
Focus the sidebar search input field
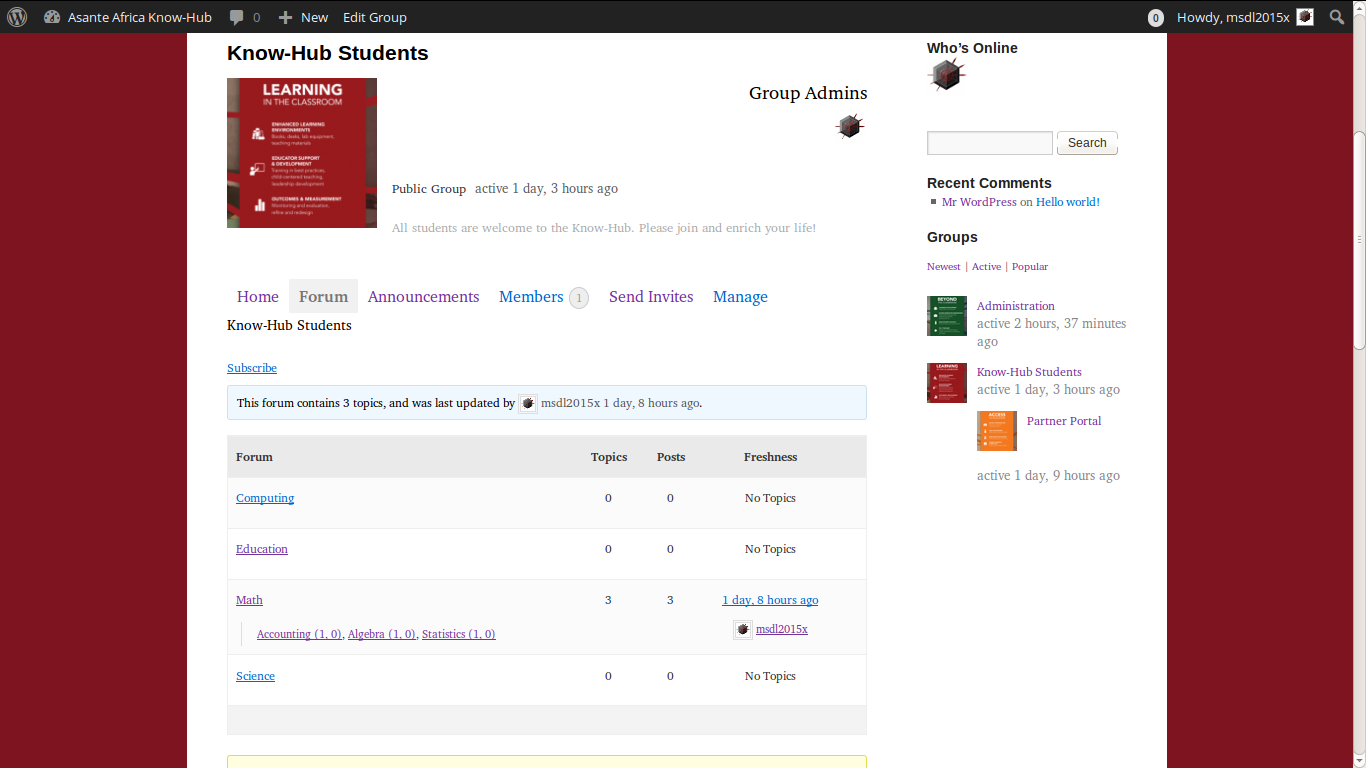coord(990,143)
